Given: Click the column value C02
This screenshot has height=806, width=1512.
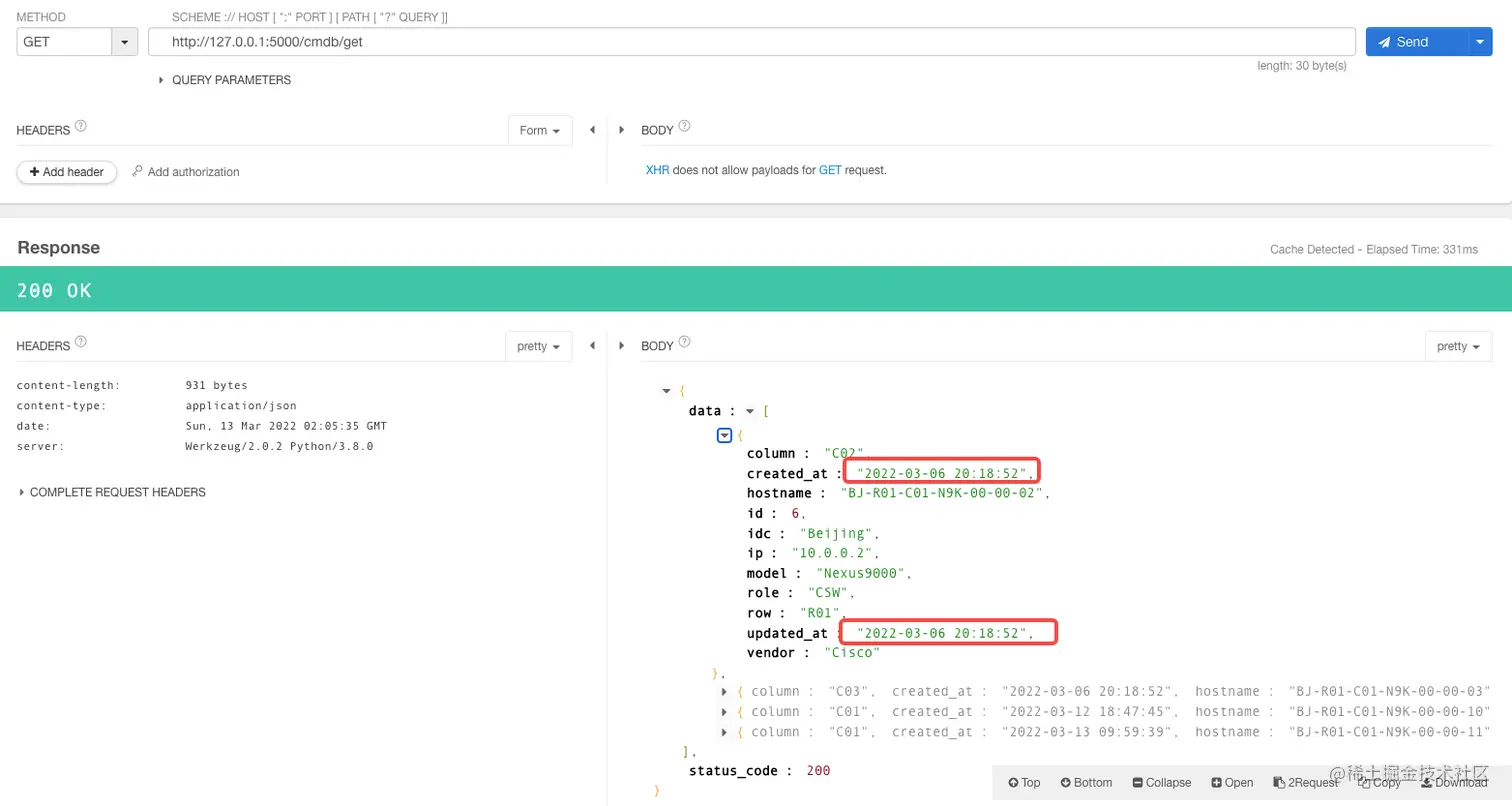Looking at the screenshot, I should coord(846,453).
